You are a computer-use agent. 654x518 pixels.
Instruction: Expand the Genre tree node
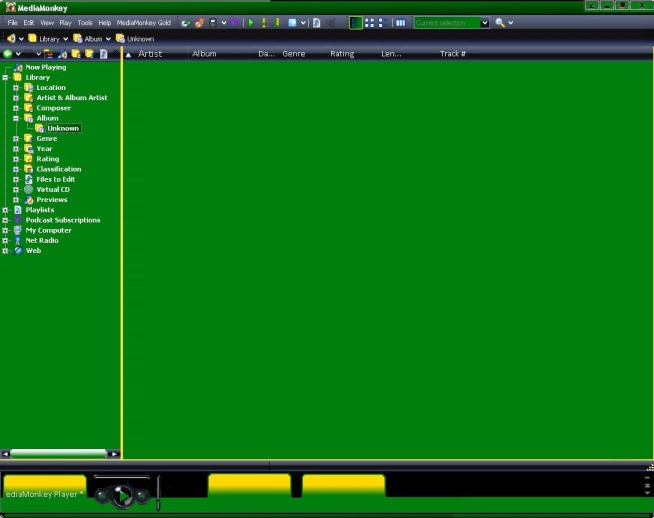[16, 138]
